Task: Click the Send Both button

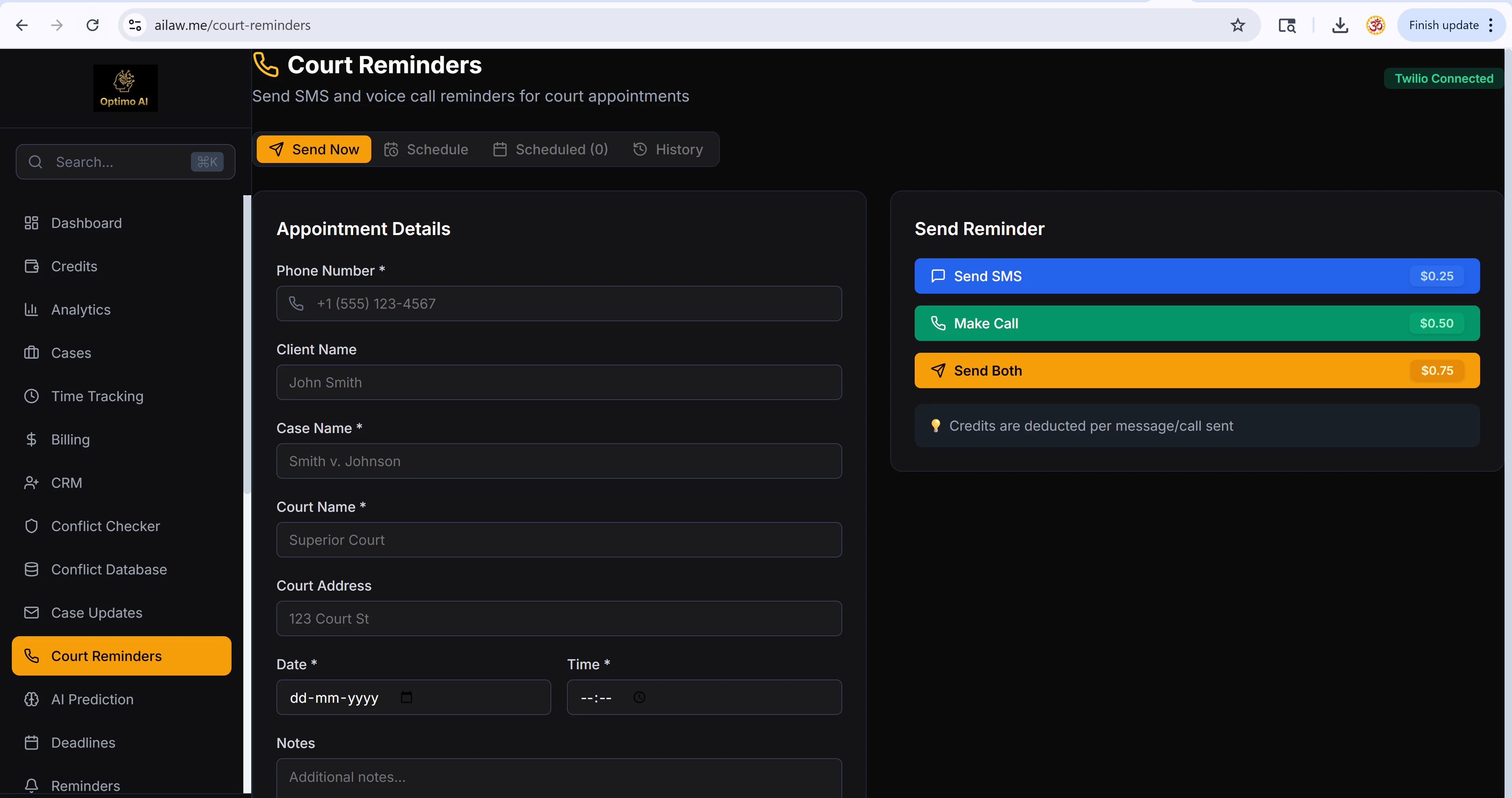Action: click(1196, 371)
